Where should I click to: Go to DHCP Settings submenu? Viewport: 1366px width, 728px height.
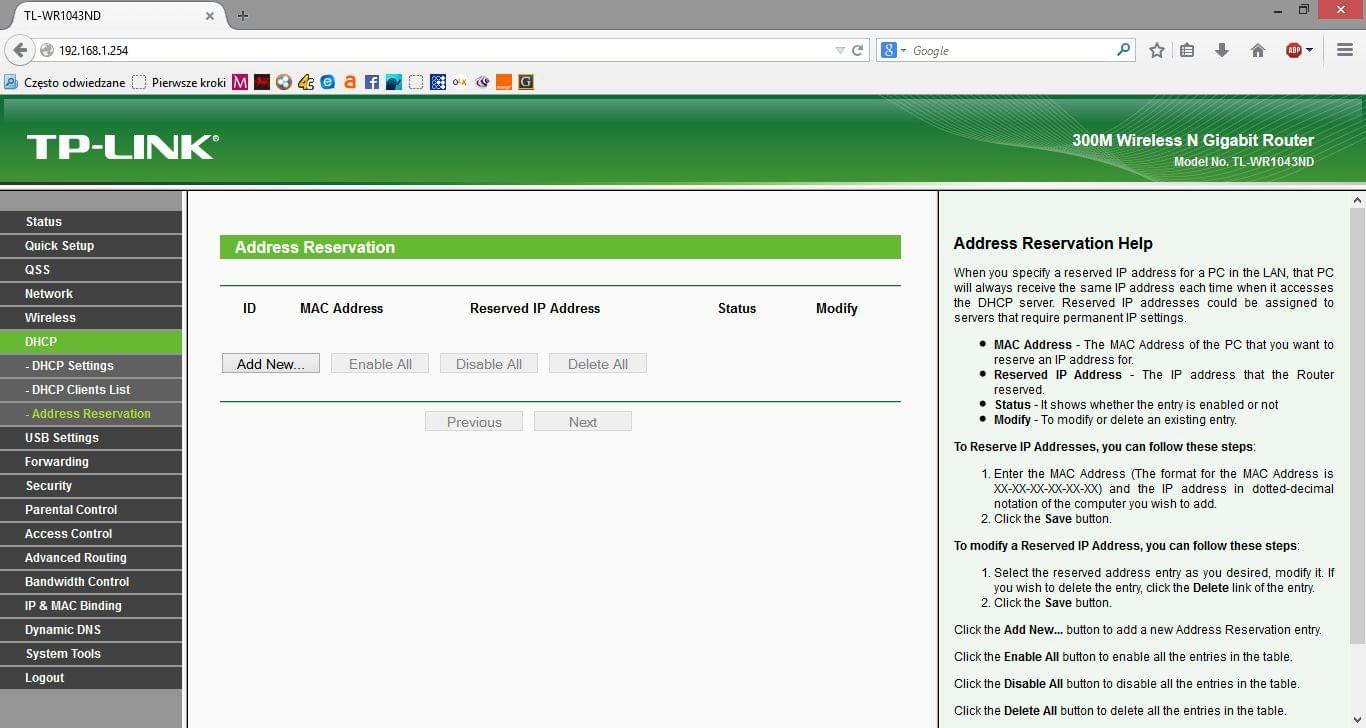91,366
